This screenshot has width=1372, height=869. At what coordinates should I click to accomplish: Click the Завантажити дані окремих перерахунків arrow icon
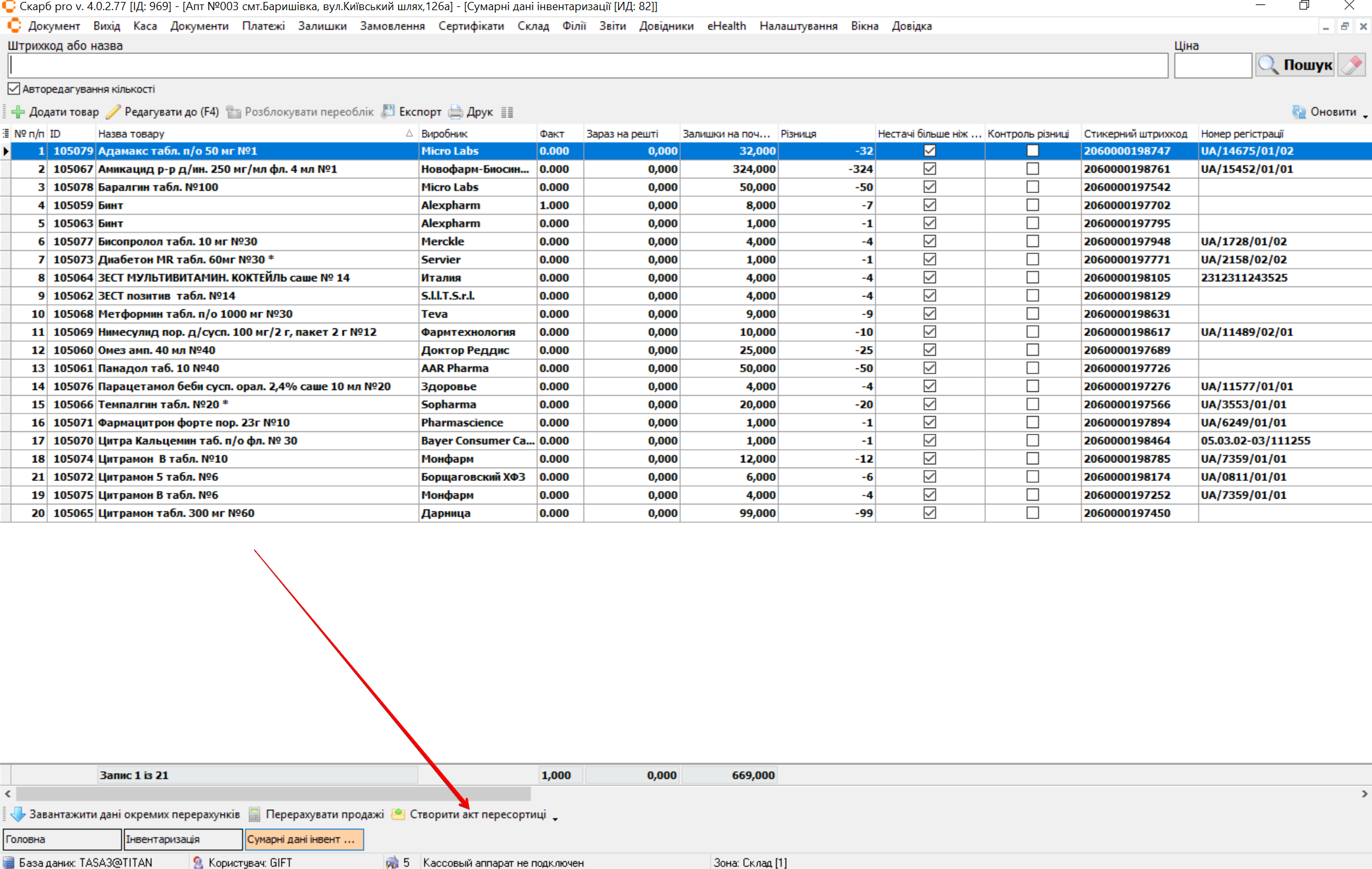coord(18,814)
